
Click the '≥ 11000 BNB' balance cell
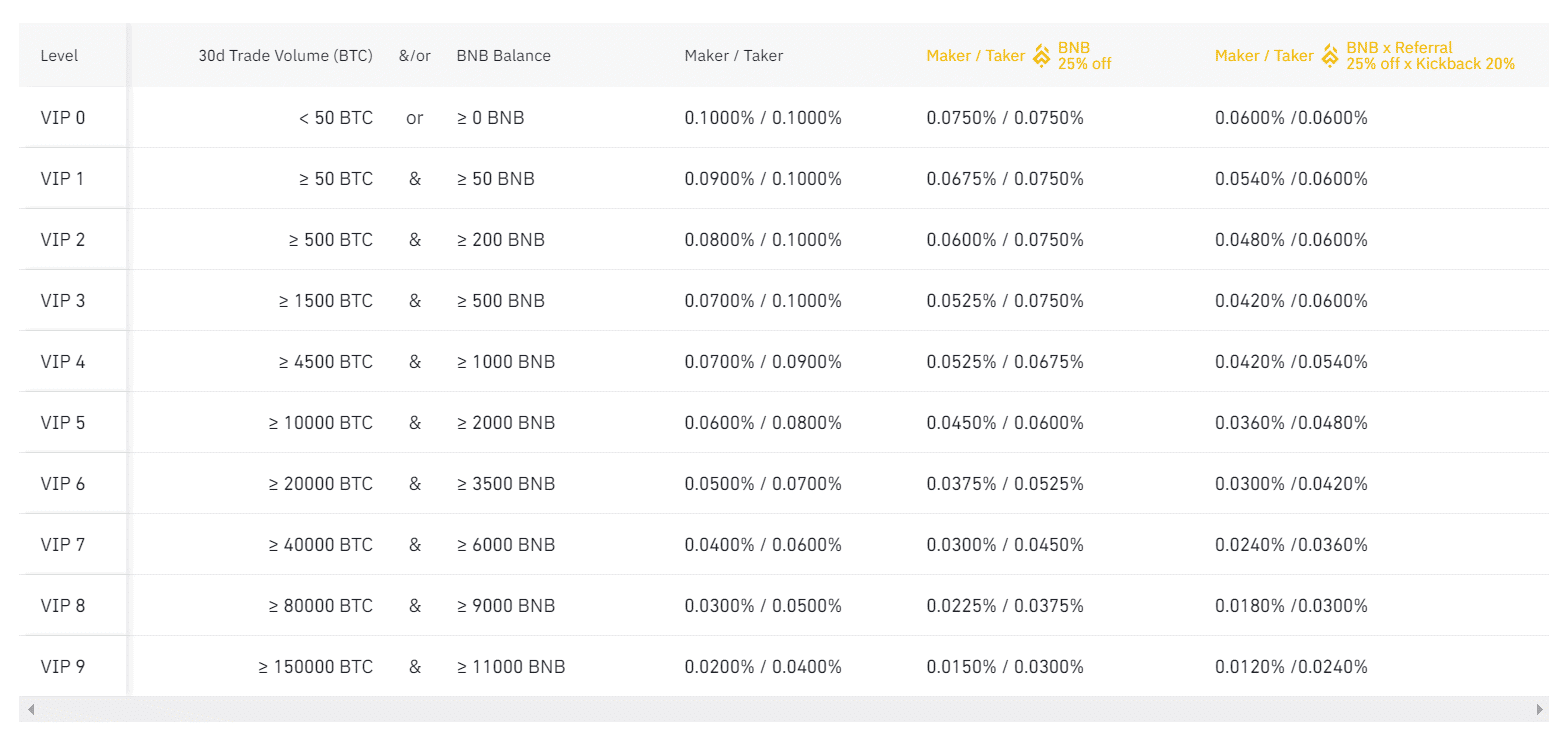(511, 667)
